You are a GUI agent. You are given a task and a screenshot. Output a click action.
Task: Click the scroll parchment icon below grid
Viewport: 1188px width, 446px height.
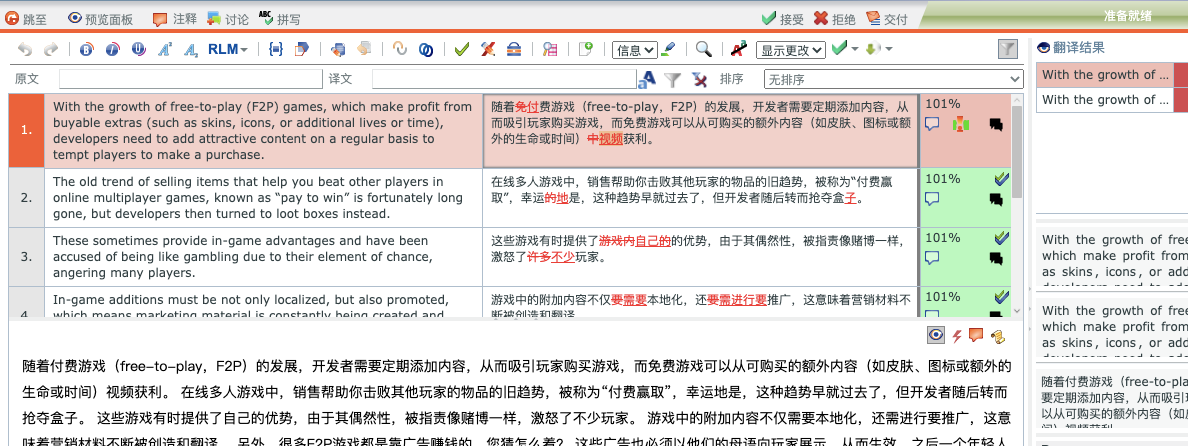(x=997, y=335)
